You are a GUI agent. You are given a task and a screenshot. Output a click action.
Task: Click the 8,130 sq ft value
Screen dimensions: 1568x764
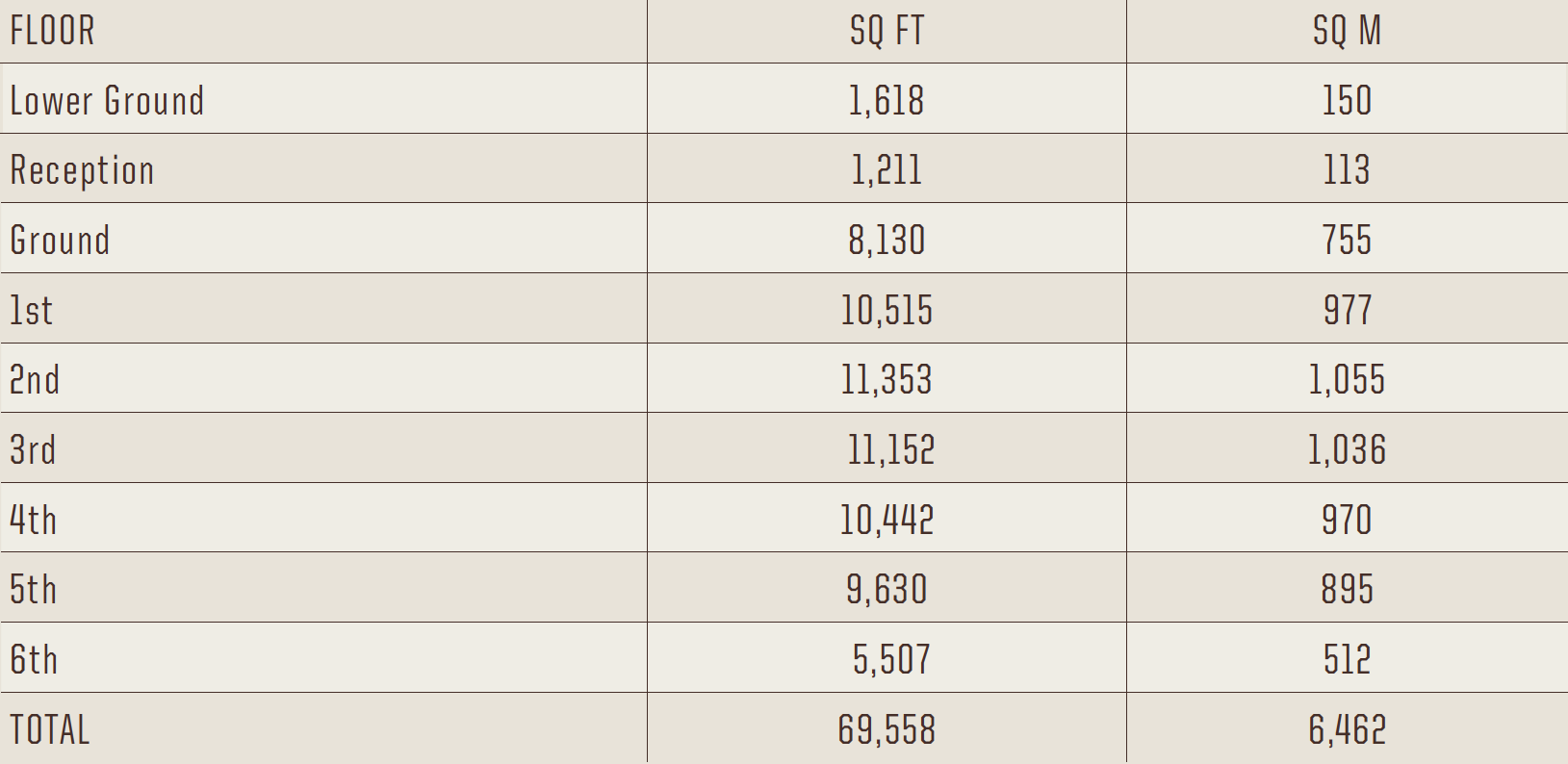click(x=887, y=240)
